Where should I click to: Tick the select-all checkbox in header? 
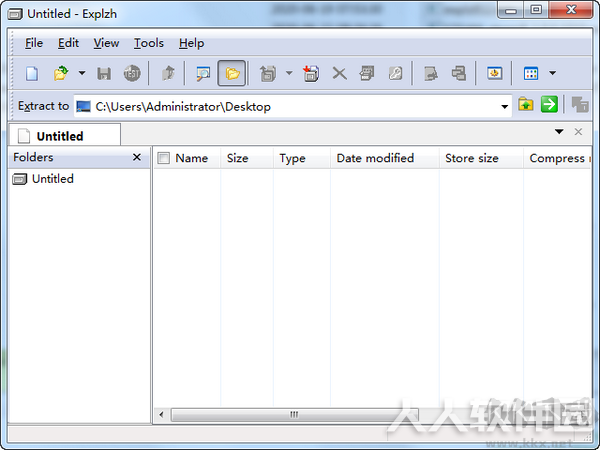163,158
